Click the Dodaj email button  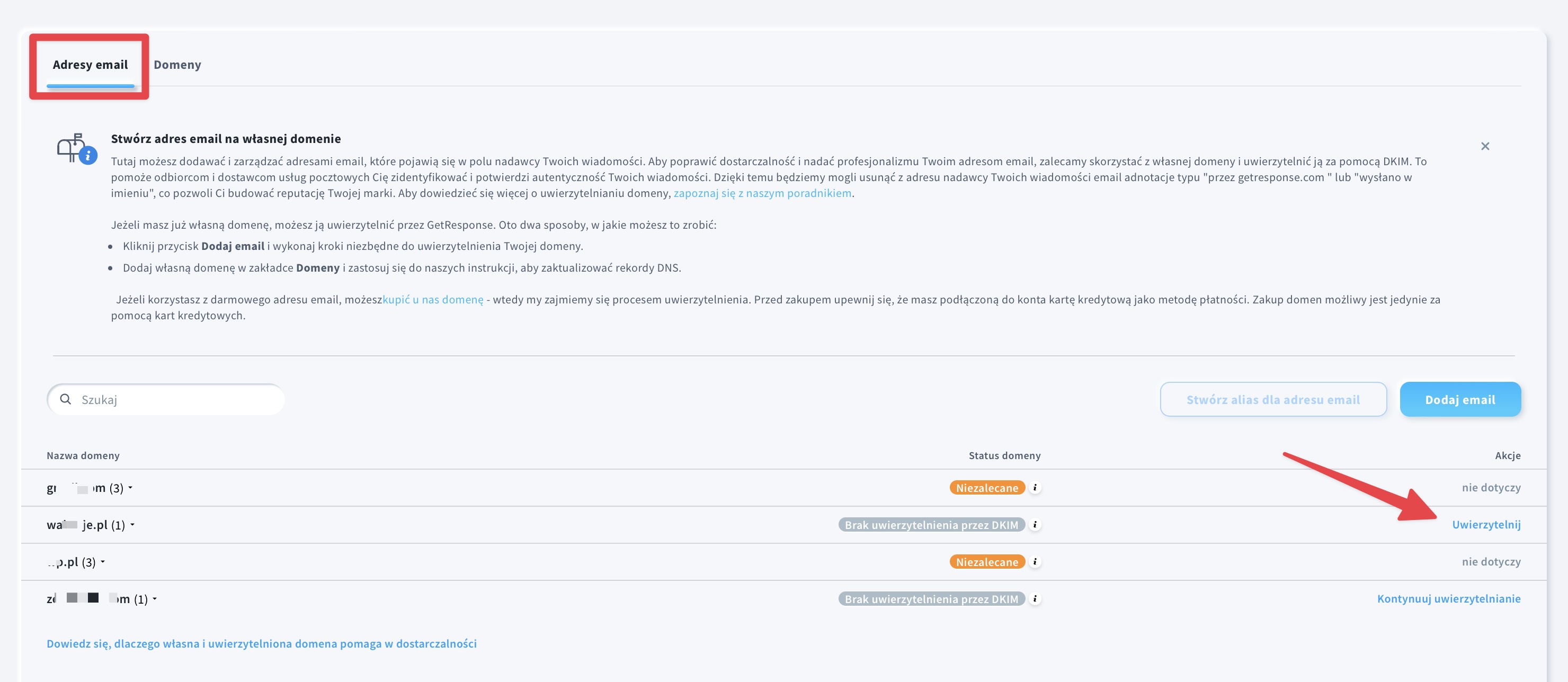[x=1459, y=399]
